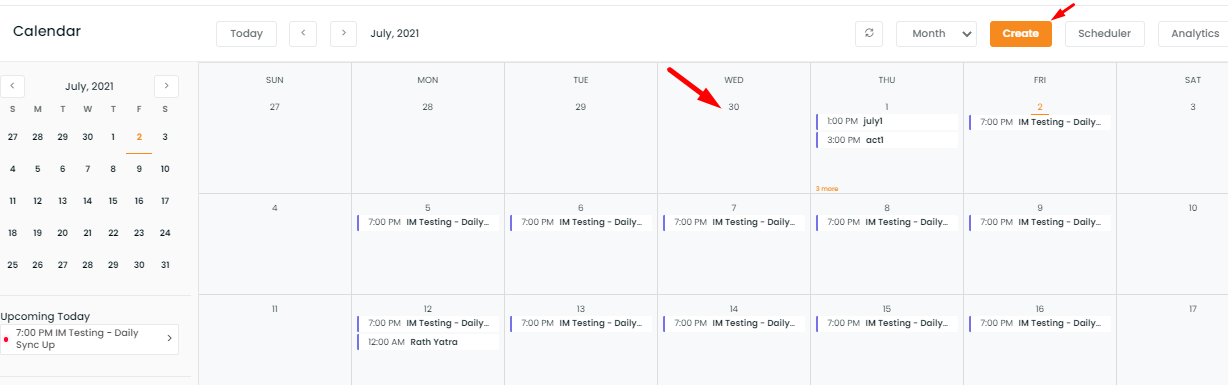The height and width of the screenshot is (385, 1228).
Task: Open the upcoming event chevron arrow
Action: [x=169, y=339]
